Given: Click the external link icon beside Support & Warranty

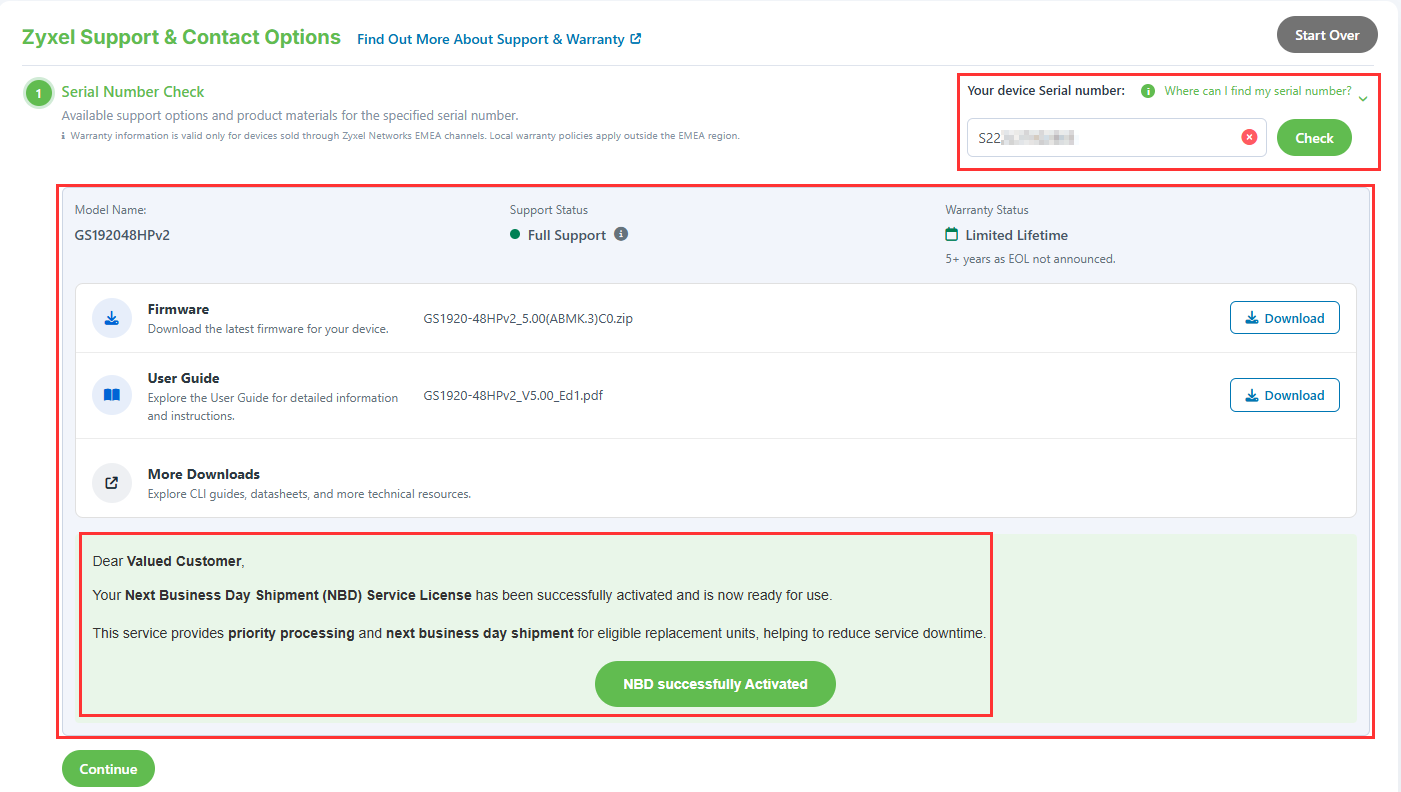Looking at the screenshot, I should pyautogui.click(x=636, y=39).
